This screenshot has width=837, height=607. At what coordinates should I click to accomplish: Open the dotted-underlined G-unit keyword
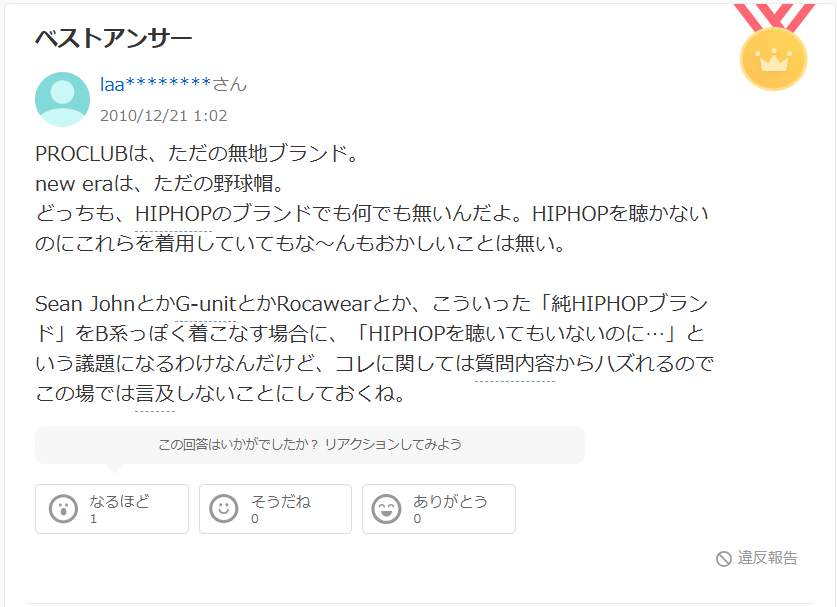point(206,304)
